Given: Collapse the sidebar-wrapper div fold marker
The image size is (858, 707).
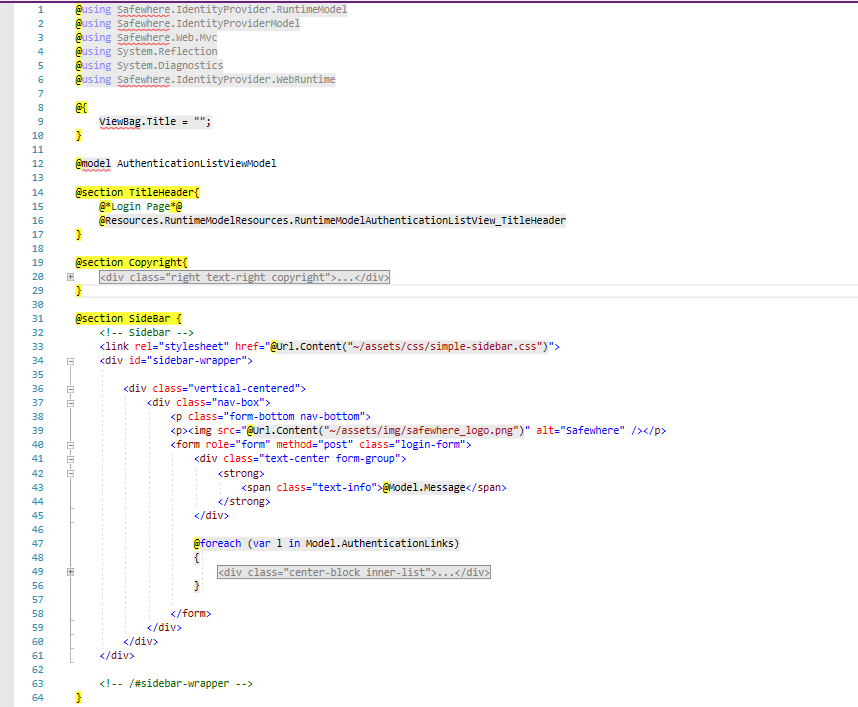Looking at the screenshot, I should point(71,361).
